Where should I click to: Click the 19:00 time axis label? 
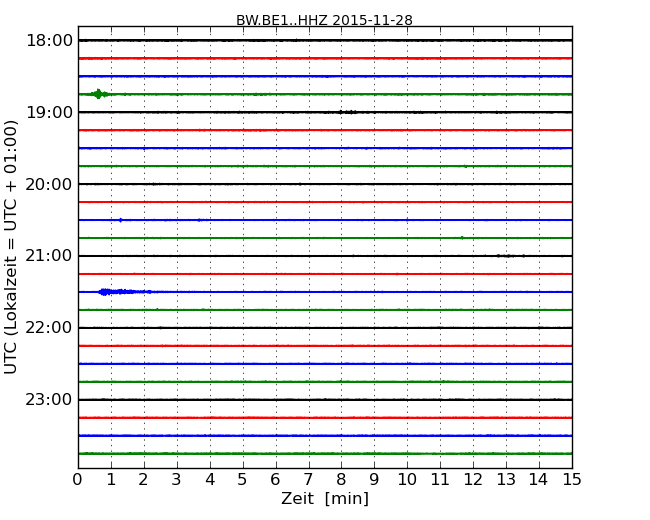click(x=49, y=112)
